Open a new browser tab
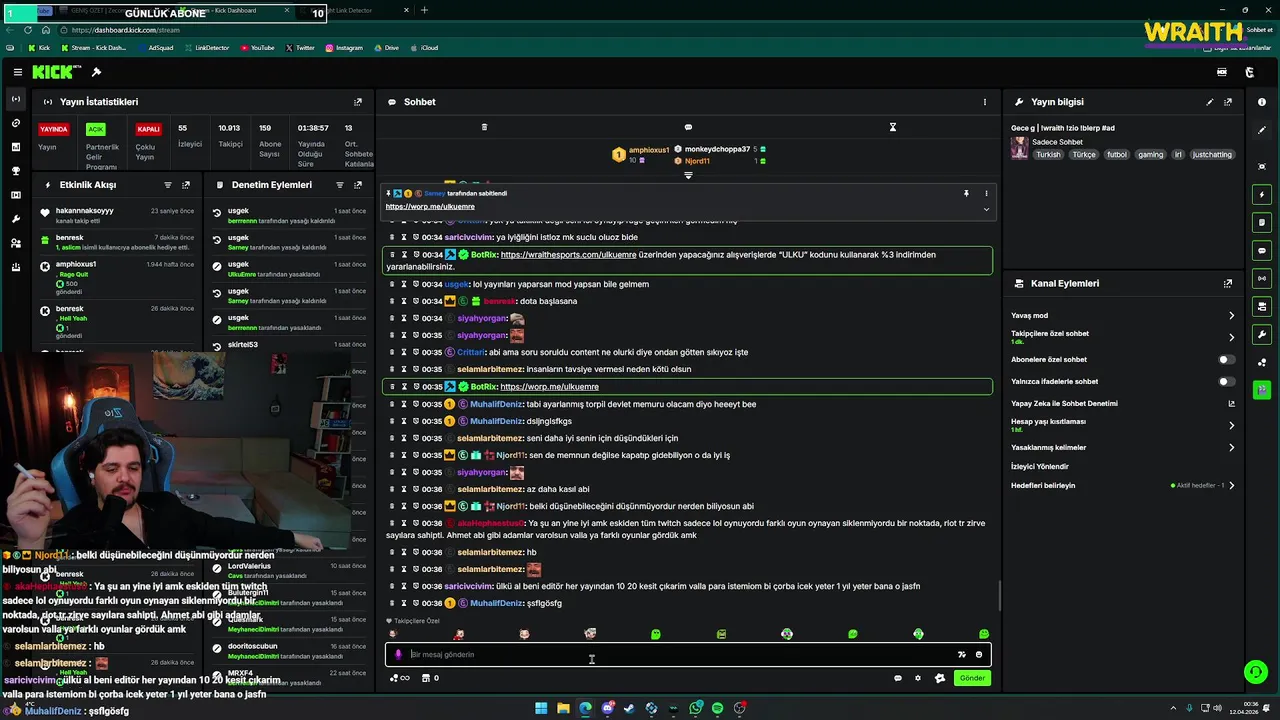Viewport: 1280px width, 720px height. pos(424,10)
